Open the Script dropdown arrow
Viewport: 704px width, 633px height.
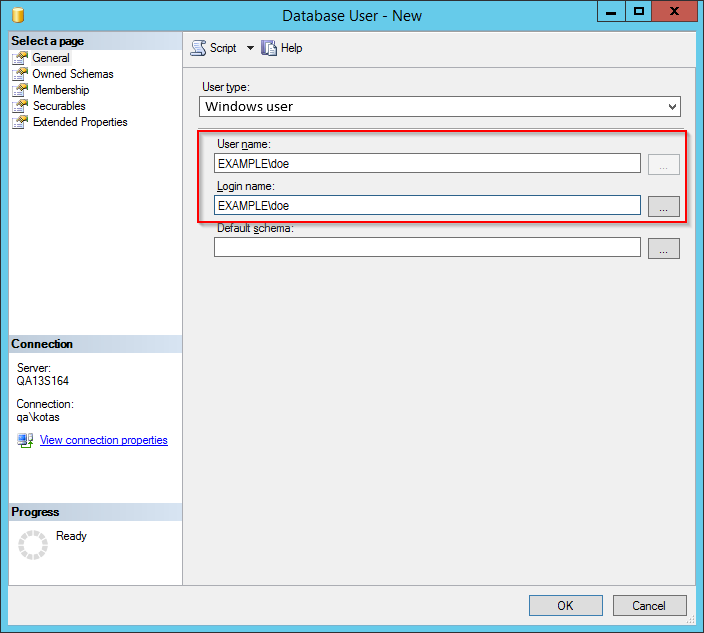pyautogui.click(x=250, y=48)
